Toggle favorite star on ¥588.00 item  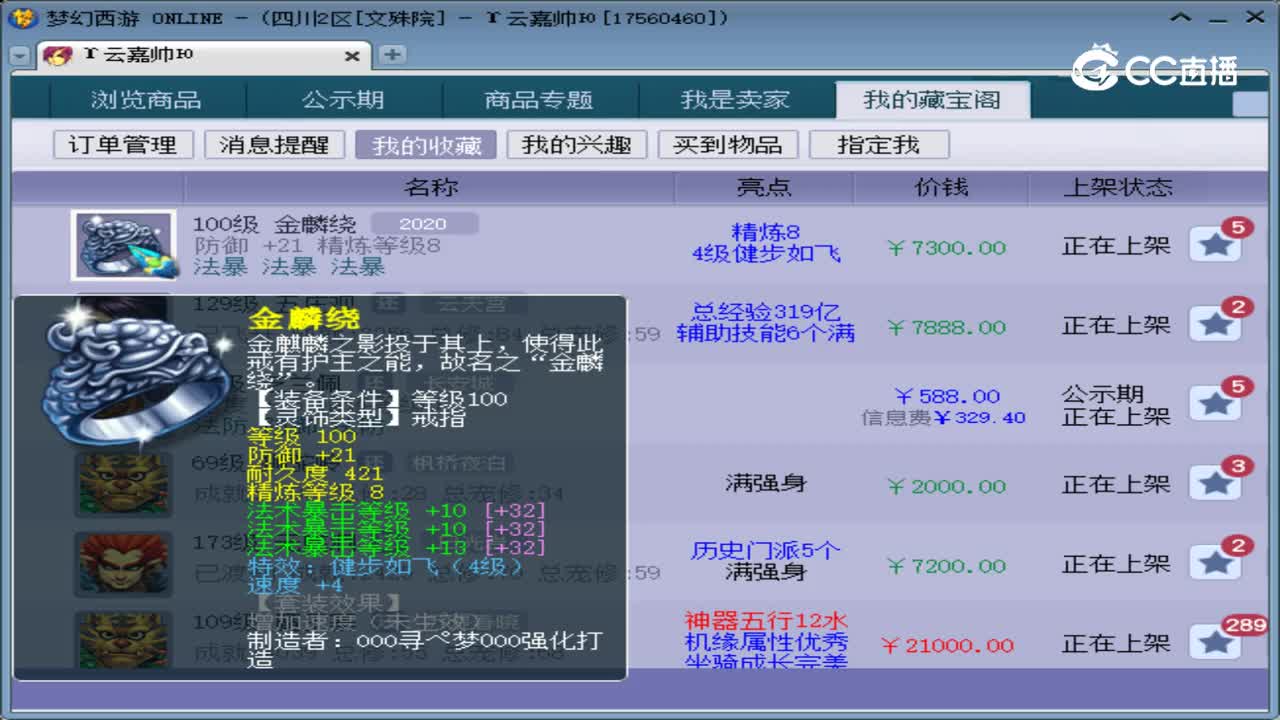click(1215, 404)
